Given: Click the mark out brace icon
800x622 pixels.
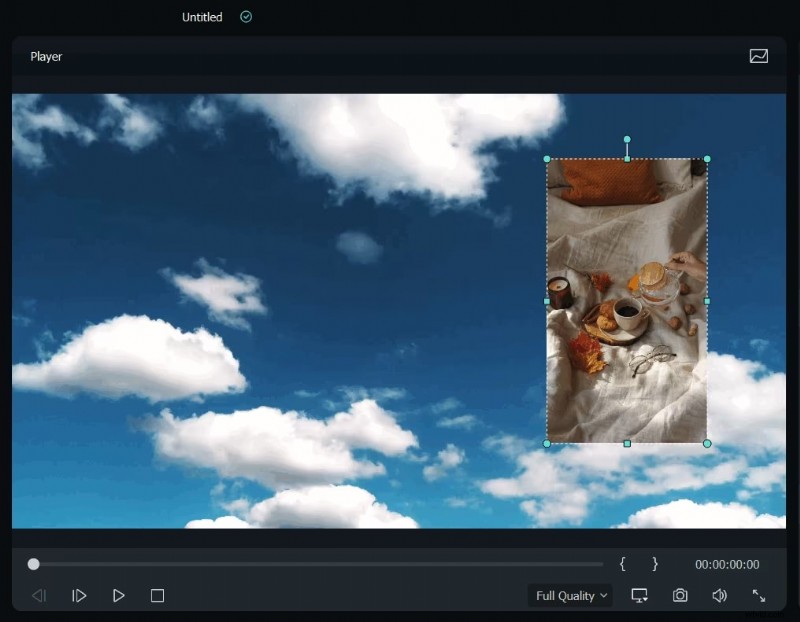Looking at the screenshot, I should (x=655, y=565).
